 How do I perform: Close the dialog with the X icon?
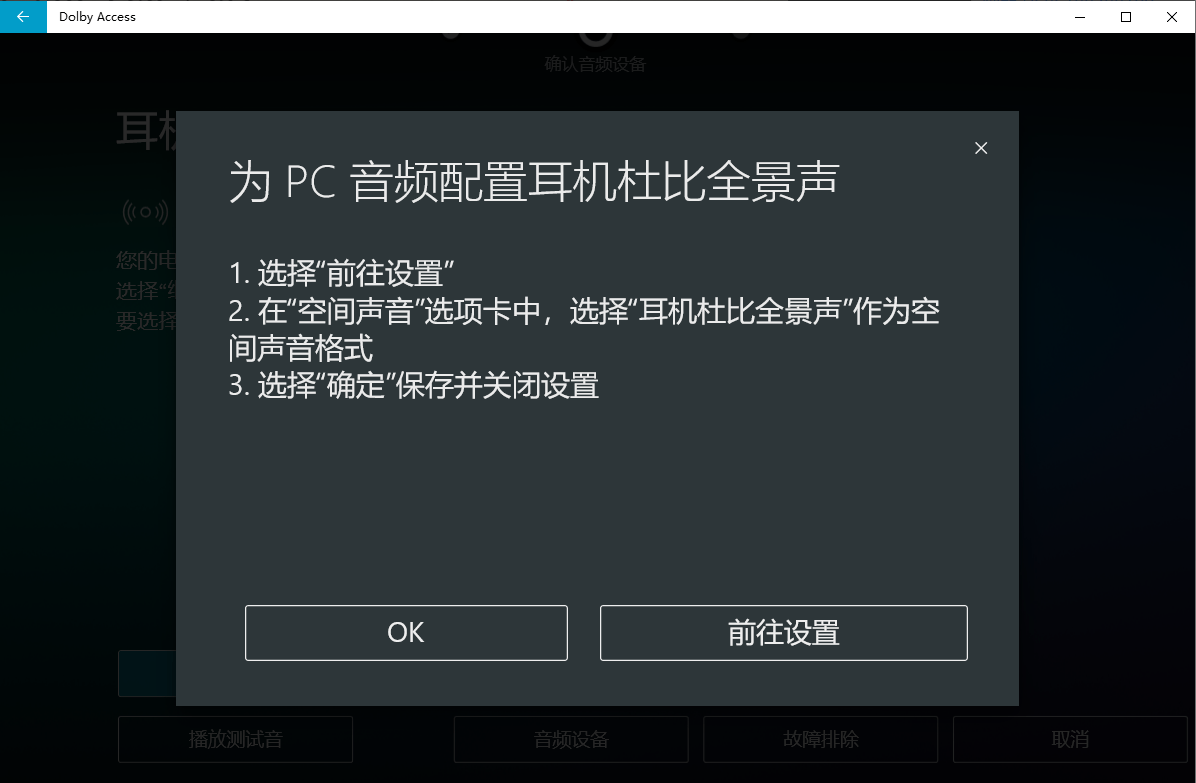981,148
